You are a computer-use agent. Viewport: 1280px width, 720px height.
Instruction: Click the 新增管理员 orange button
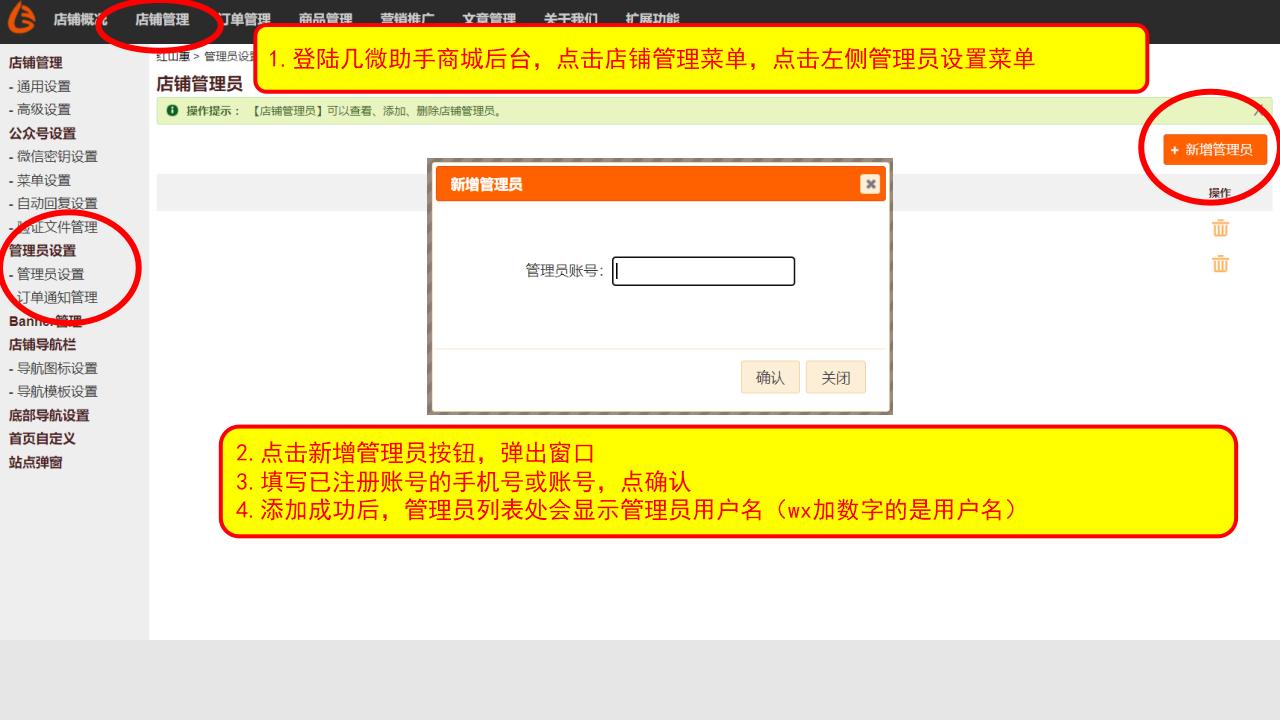tap(1215, 150)
